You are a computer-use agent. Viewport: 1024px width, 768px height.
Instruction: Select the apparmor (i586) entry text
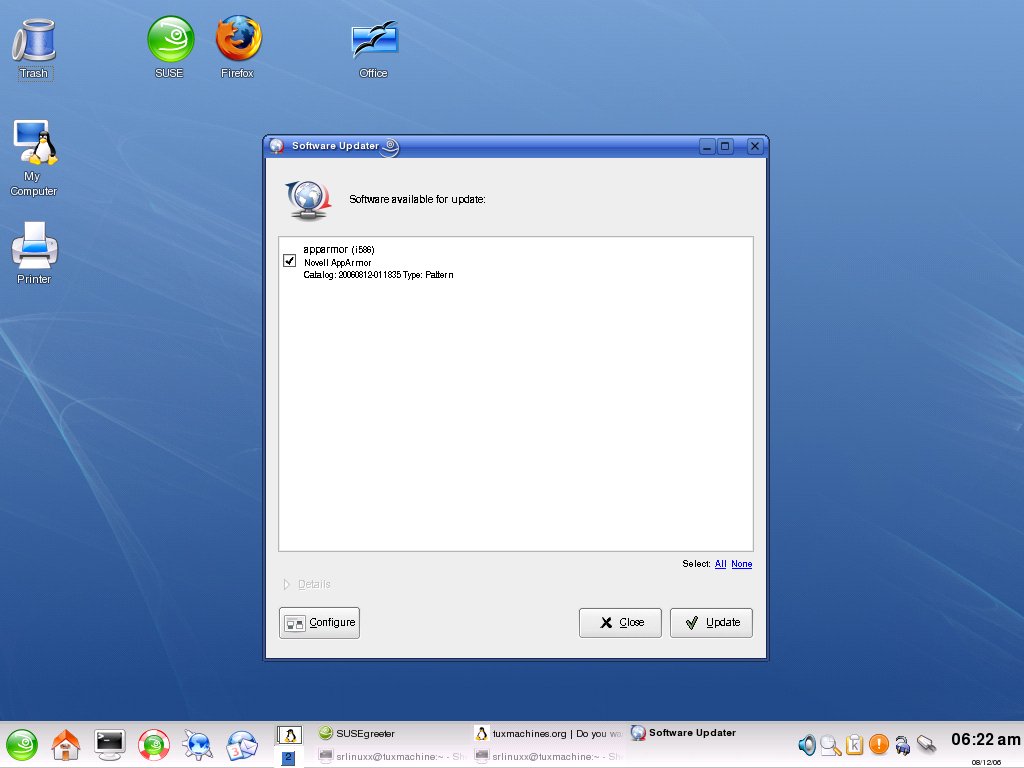pyautogui.click(x=339, y=249)
